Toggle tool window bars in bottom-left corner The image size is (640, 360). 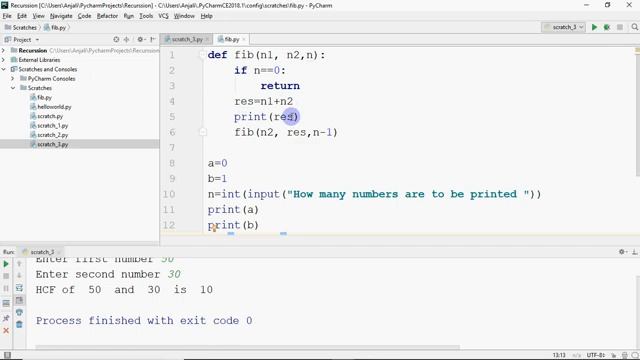click(7, 355)
